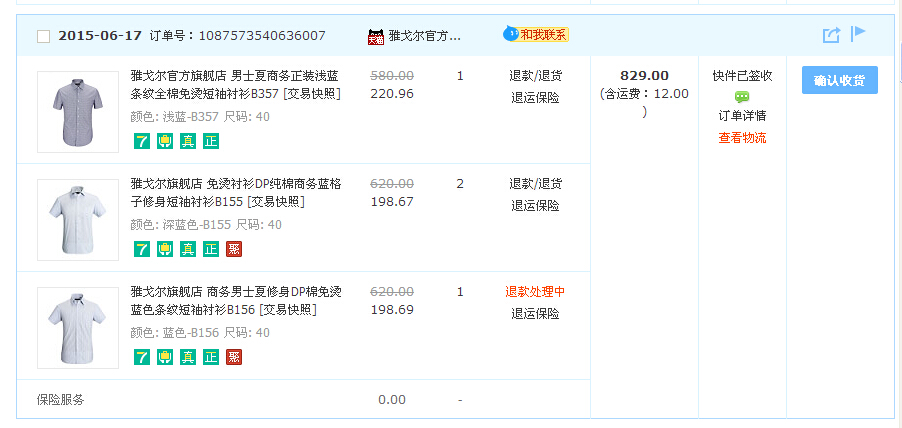Click the 快件已签收 status text

pos(742,76)
